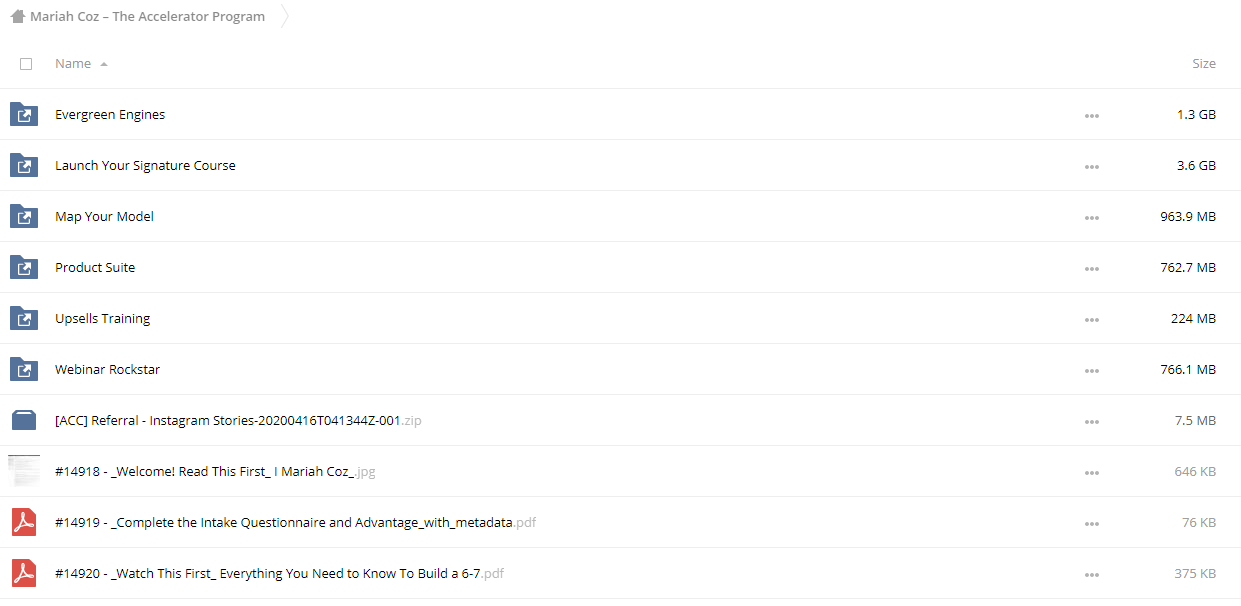Click Mariah Coz – The Accelerator Program breadcrumb
This screenshot has width=1241, height=606.
[148, 16]
